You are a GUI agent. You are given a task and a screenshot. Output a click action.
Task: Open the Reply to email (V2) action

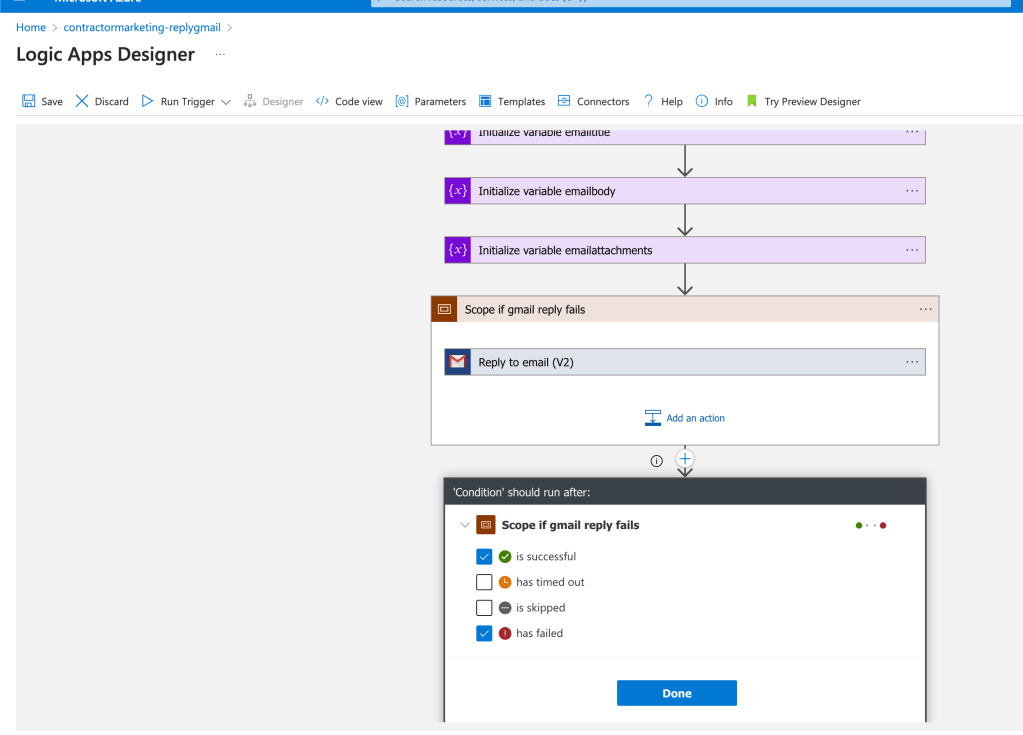click(x=685, y=362)
